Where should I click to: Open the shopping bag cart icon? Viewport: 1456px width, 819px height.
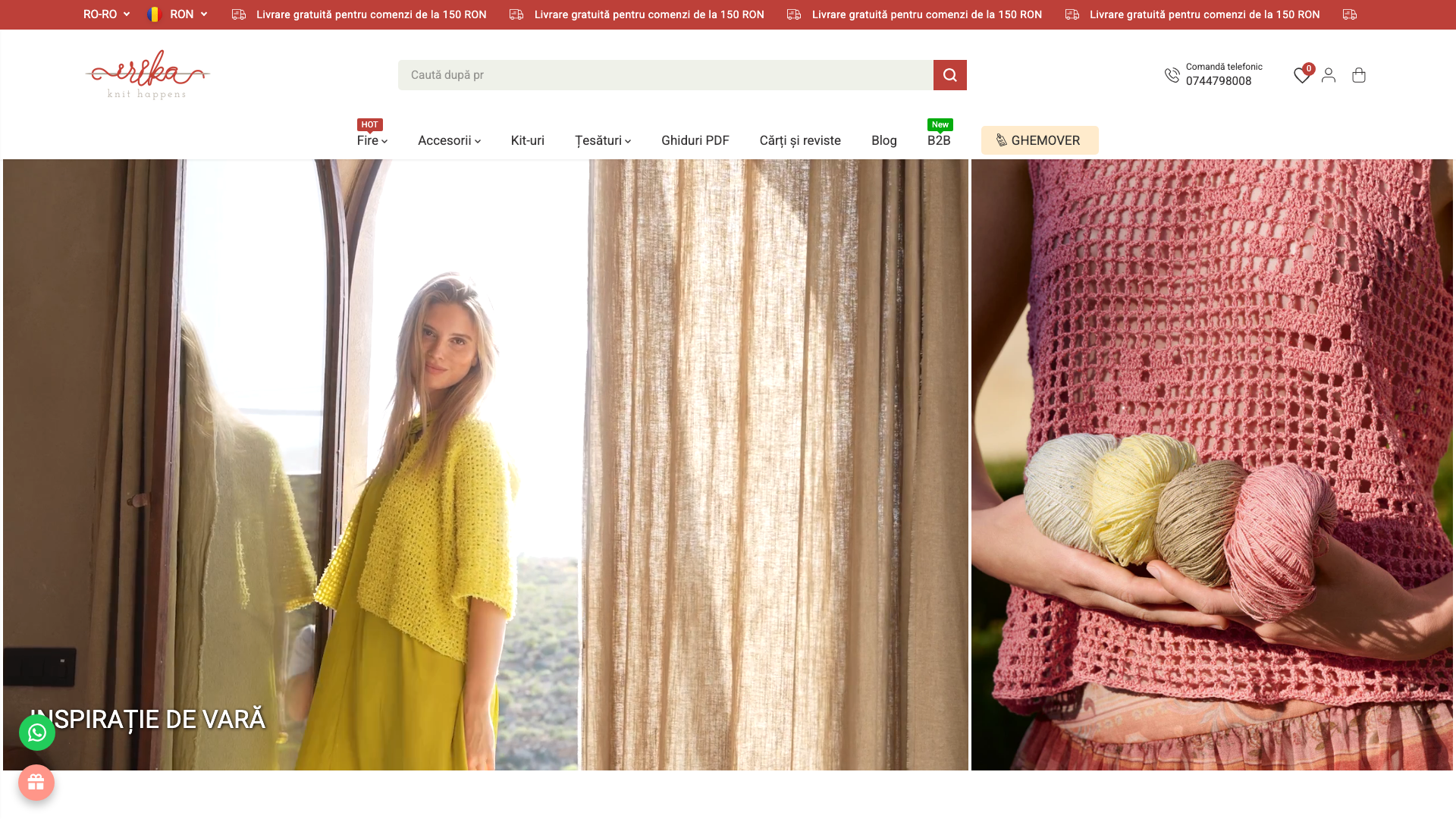(1359, 75)
